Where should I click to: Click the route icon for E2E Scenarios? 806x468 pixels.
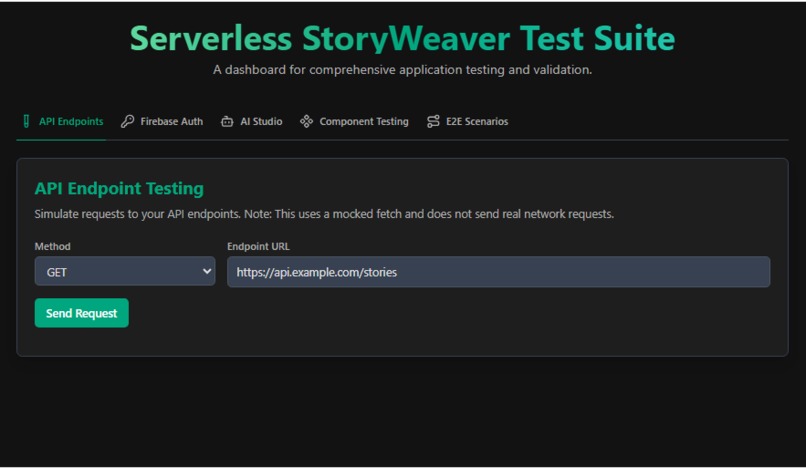click(x=433, y=121)
